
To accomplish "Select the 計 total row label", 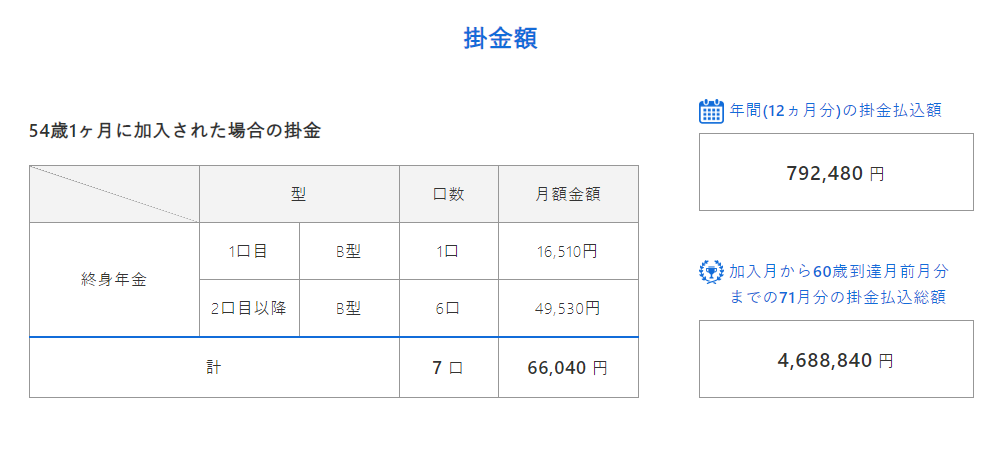I will pyautogui.click(x=214, y=368).
